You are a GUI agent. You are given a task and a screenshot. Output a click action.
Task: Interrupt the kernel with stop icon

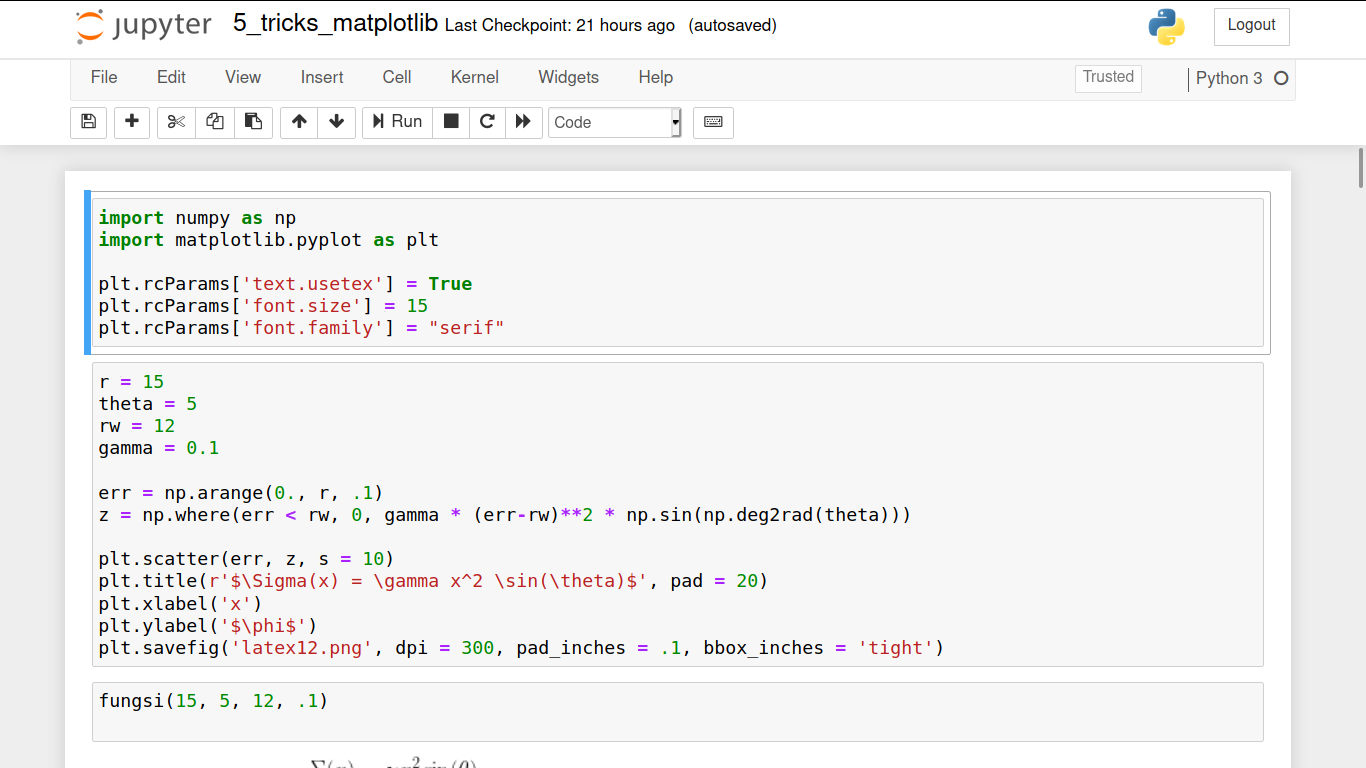pos(451,122)
